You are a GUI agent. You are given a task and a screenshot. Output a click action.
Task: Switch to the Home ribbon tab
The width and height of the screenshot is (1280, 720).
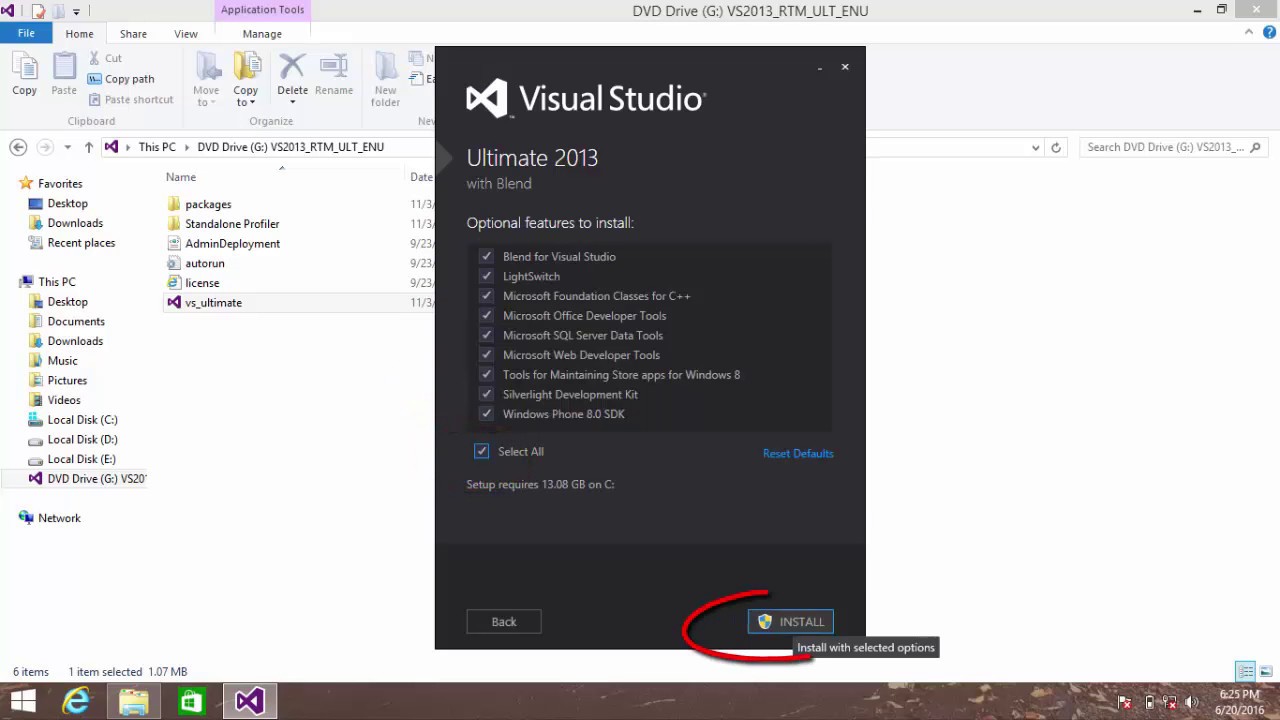point(79,34)
